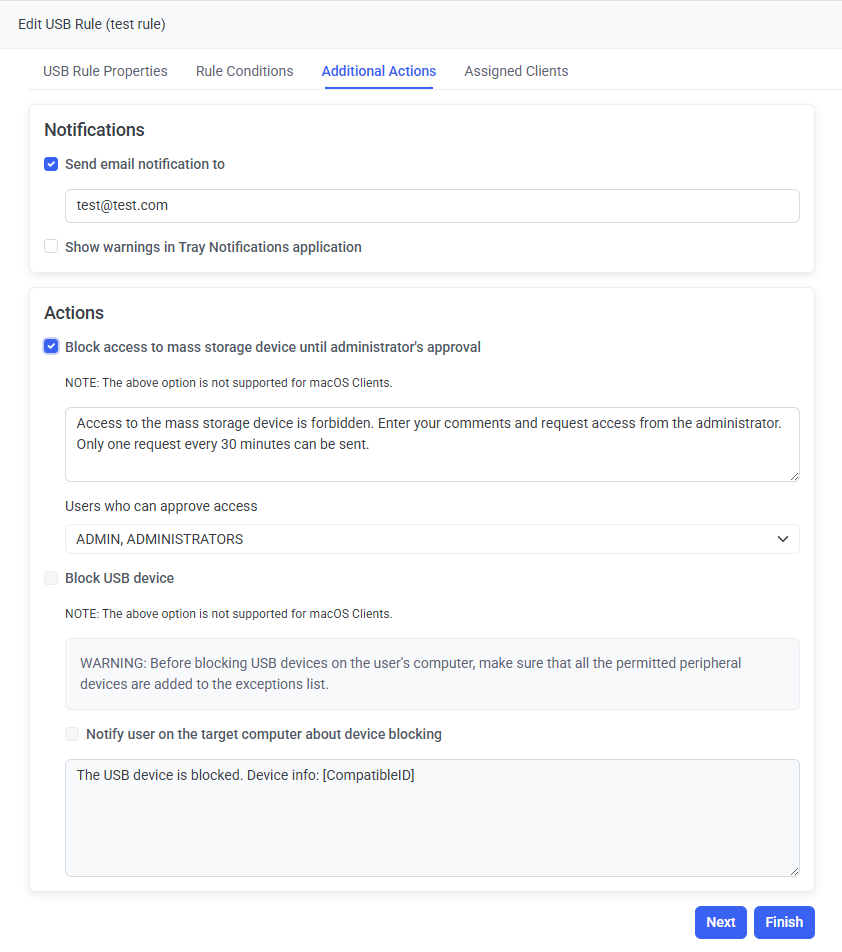Click the email address field with test@test.com
This screenshot has width=842, height=952.
pos(432,206)
